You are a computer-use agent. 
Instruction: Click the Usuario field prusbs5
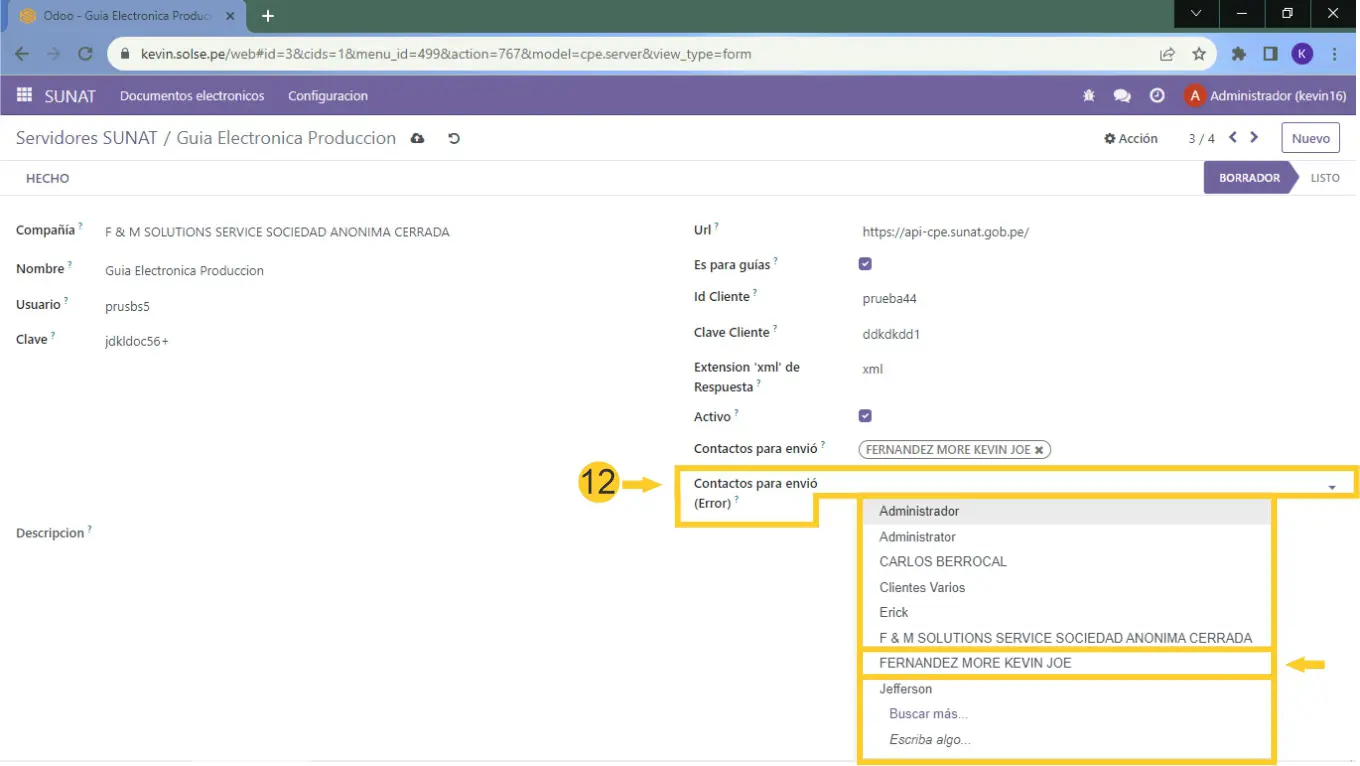click(x=127, y=306)
